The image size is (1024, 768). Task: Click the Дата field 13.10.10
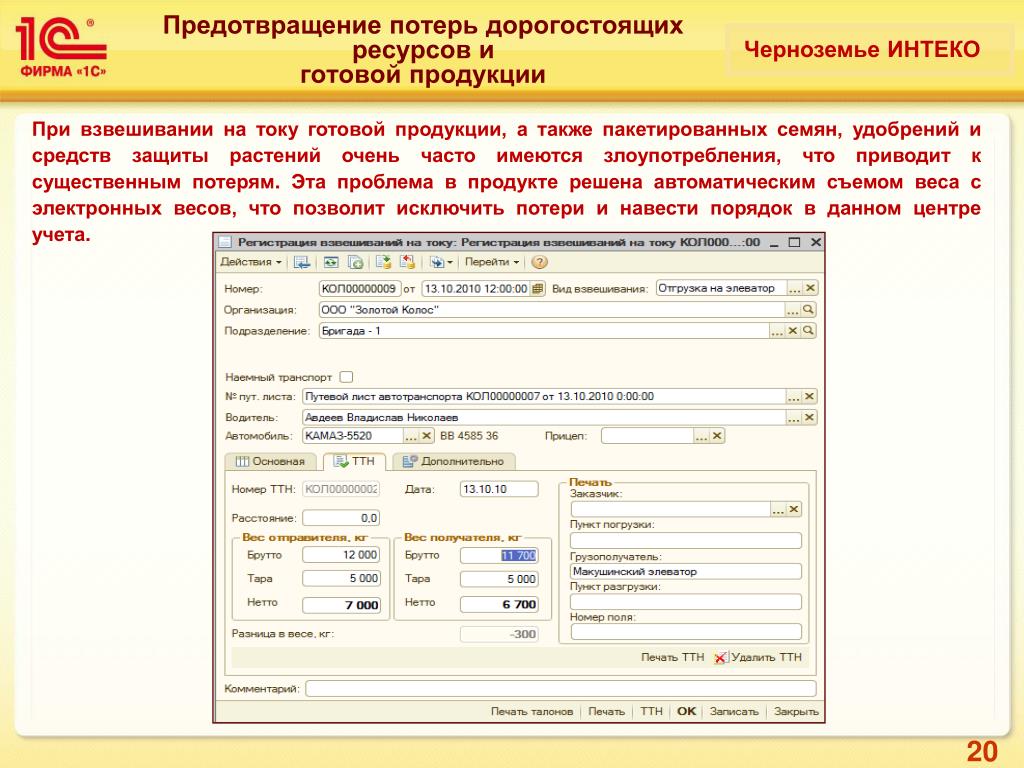pyautogui.click(x=499, y=489)
